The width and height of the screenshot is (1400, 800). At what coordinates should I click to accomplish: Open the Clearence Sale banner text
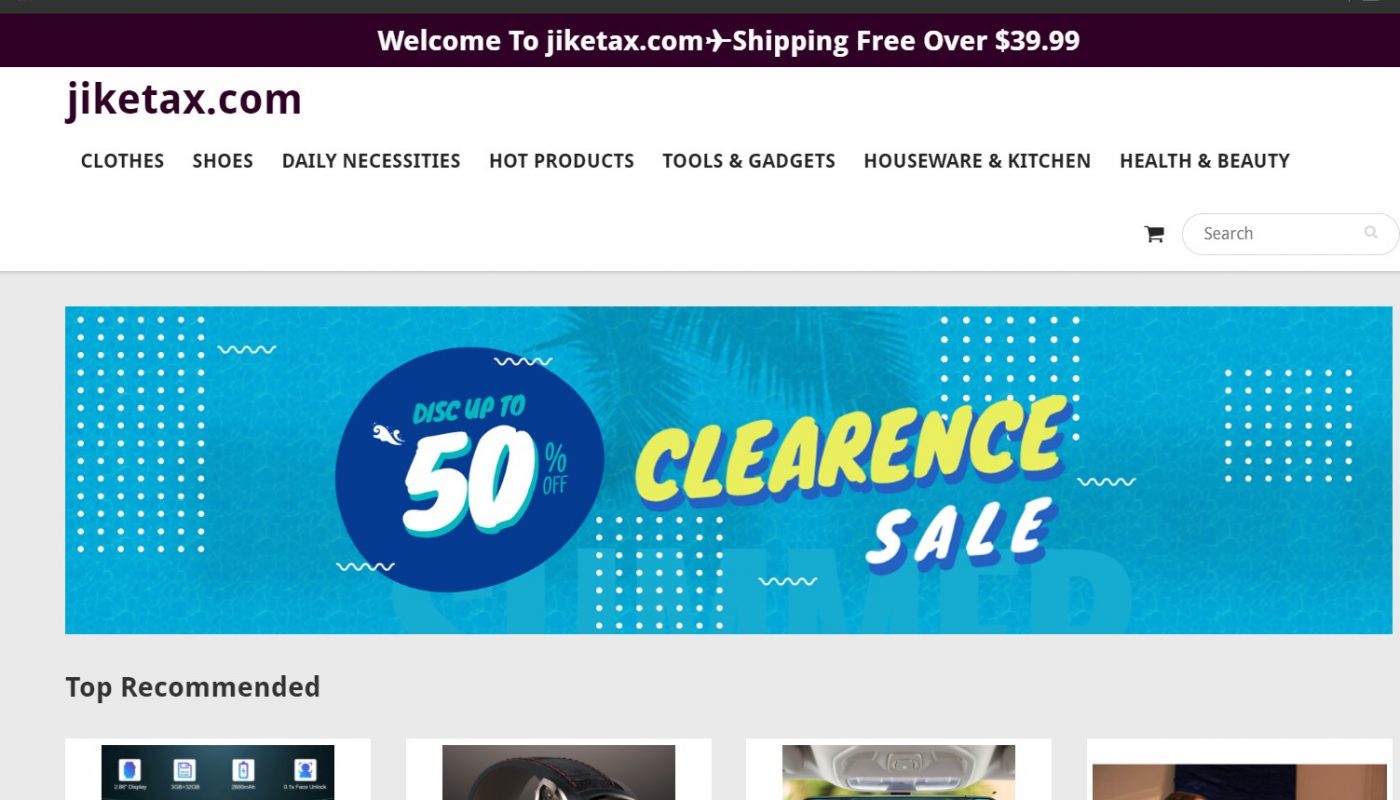coord(850,478)
